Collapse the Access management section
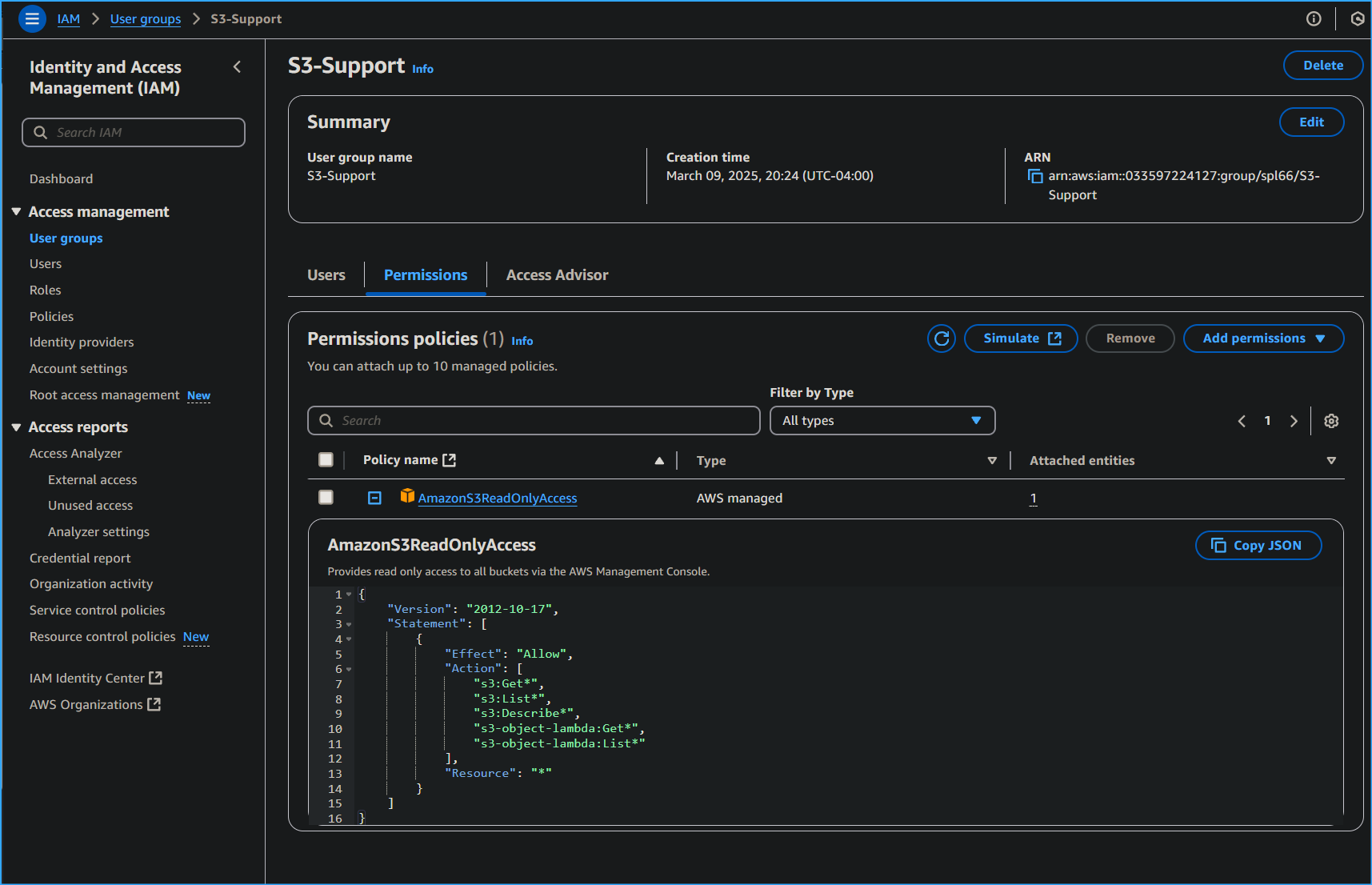 tap(16, 212)
